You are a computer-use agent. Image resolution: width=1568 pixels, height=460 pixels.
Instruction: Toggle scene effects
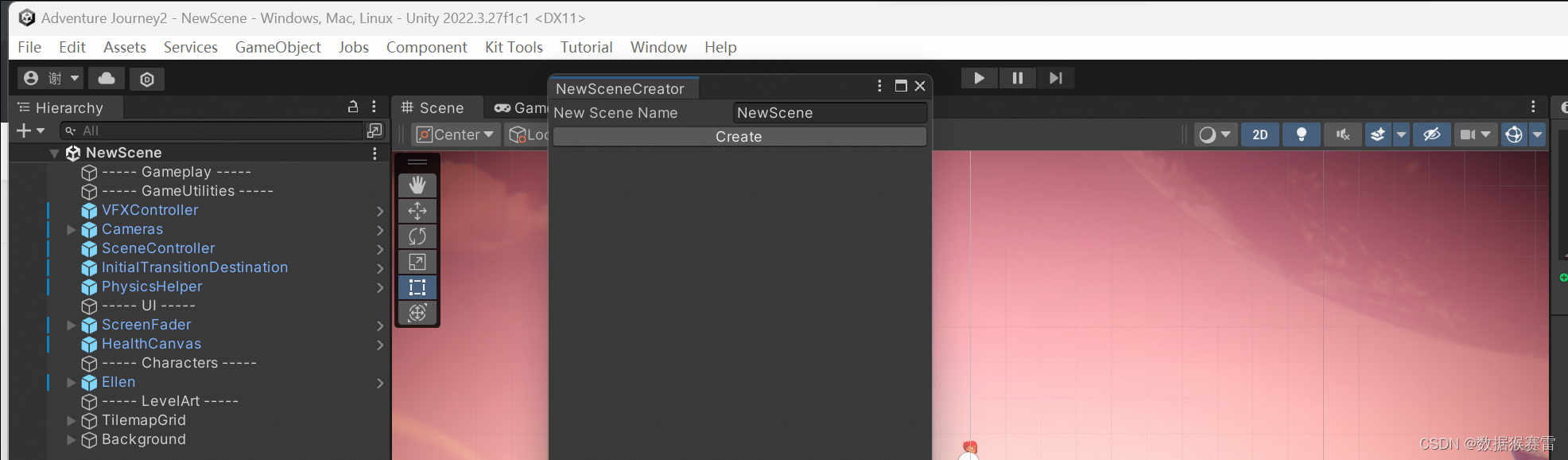click(1378, 134)
